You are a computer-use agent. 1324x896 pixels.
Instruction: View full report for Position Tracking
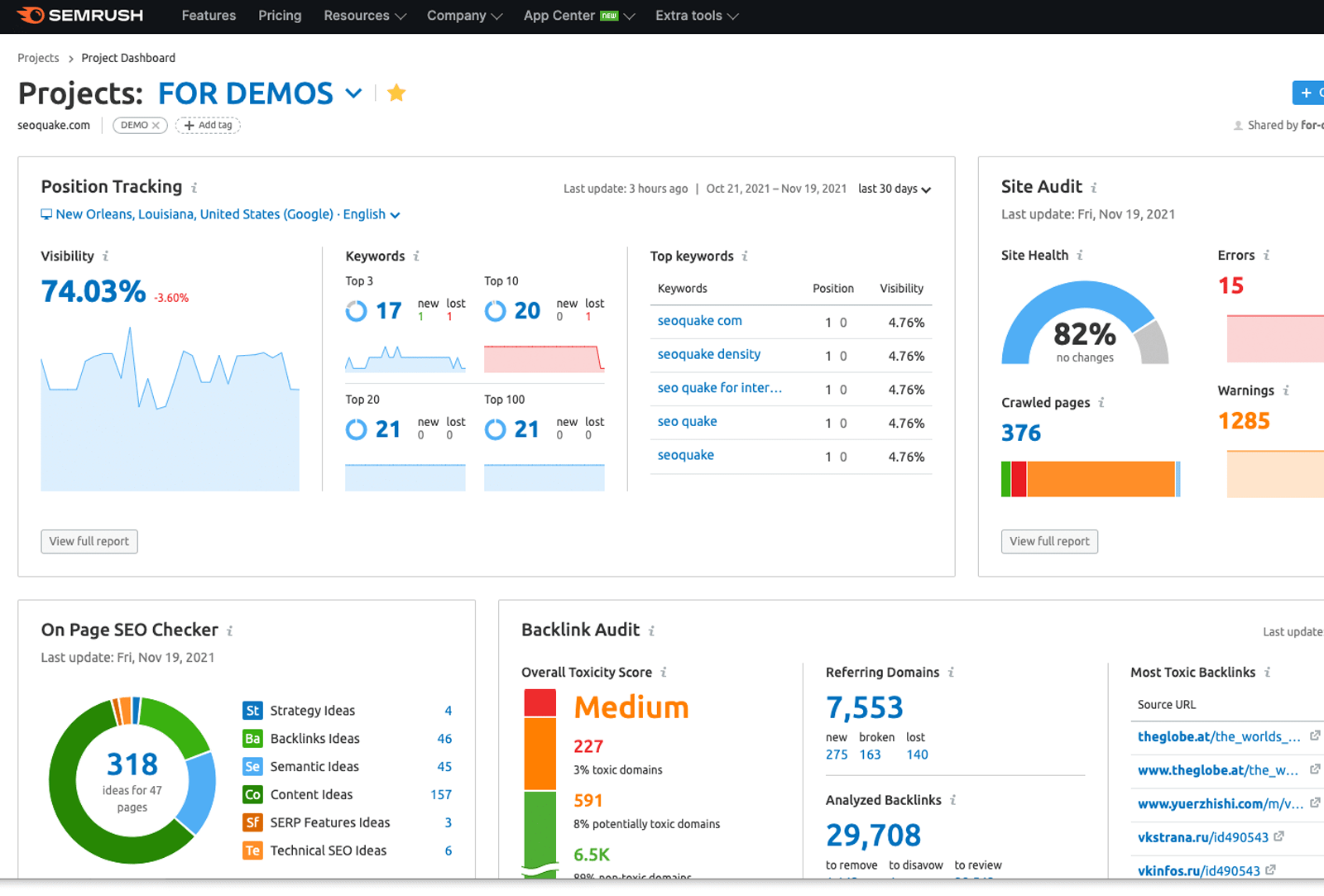tap(89, 541)
